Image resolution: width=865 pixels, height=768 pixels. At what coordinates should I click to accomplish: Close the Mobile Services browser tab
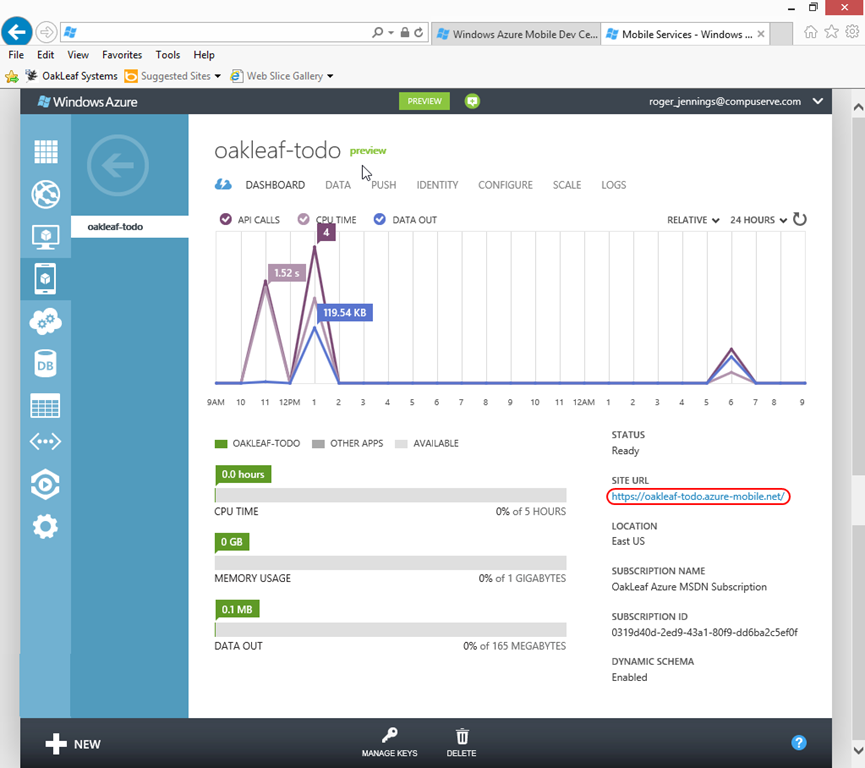761,34
